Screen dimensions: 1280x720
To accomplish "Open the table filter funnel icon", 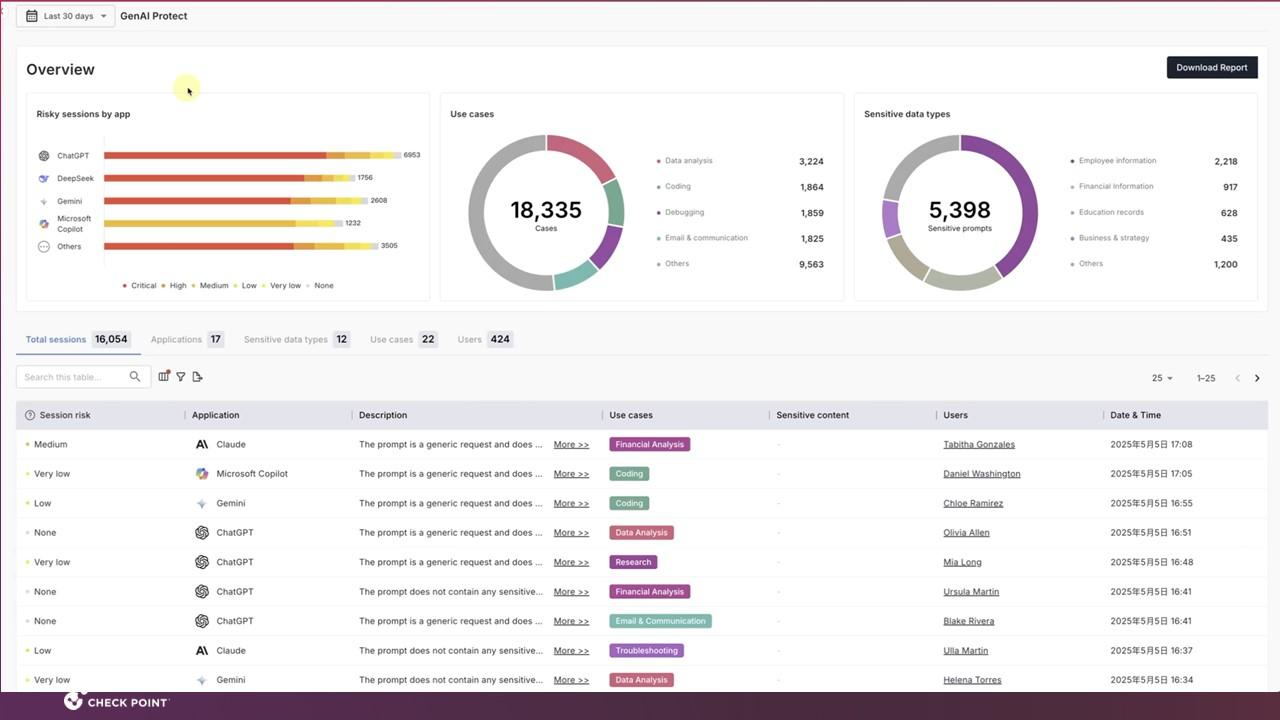I will click(x=181, y=377).
